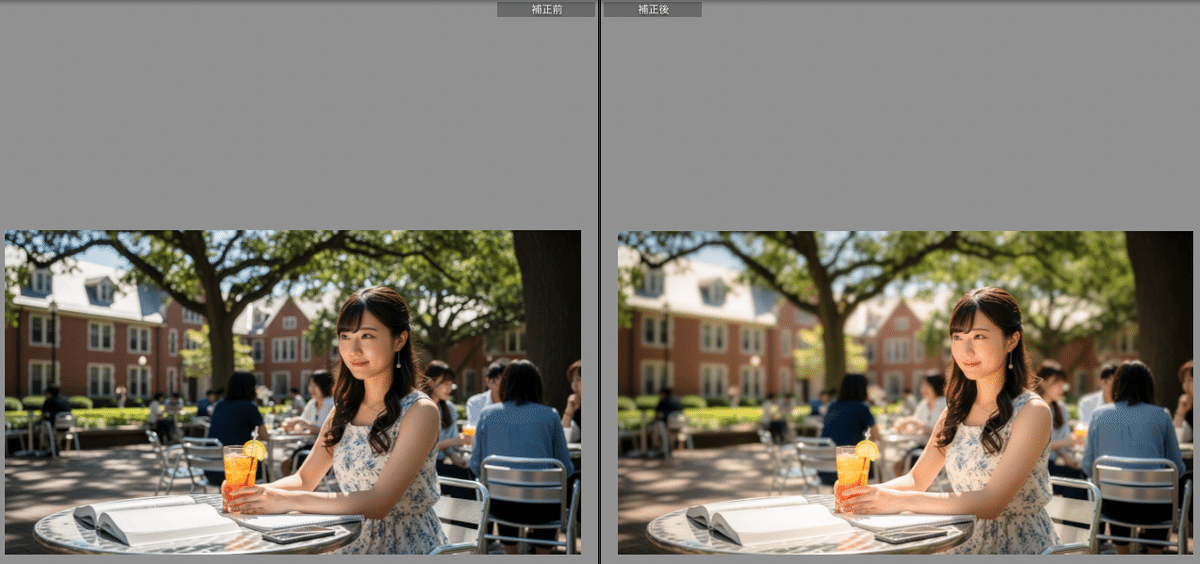The width and height of the screenshot is (1200, 564).
Task: Select the after (補正後) photo preview
Action: (905, 392)
